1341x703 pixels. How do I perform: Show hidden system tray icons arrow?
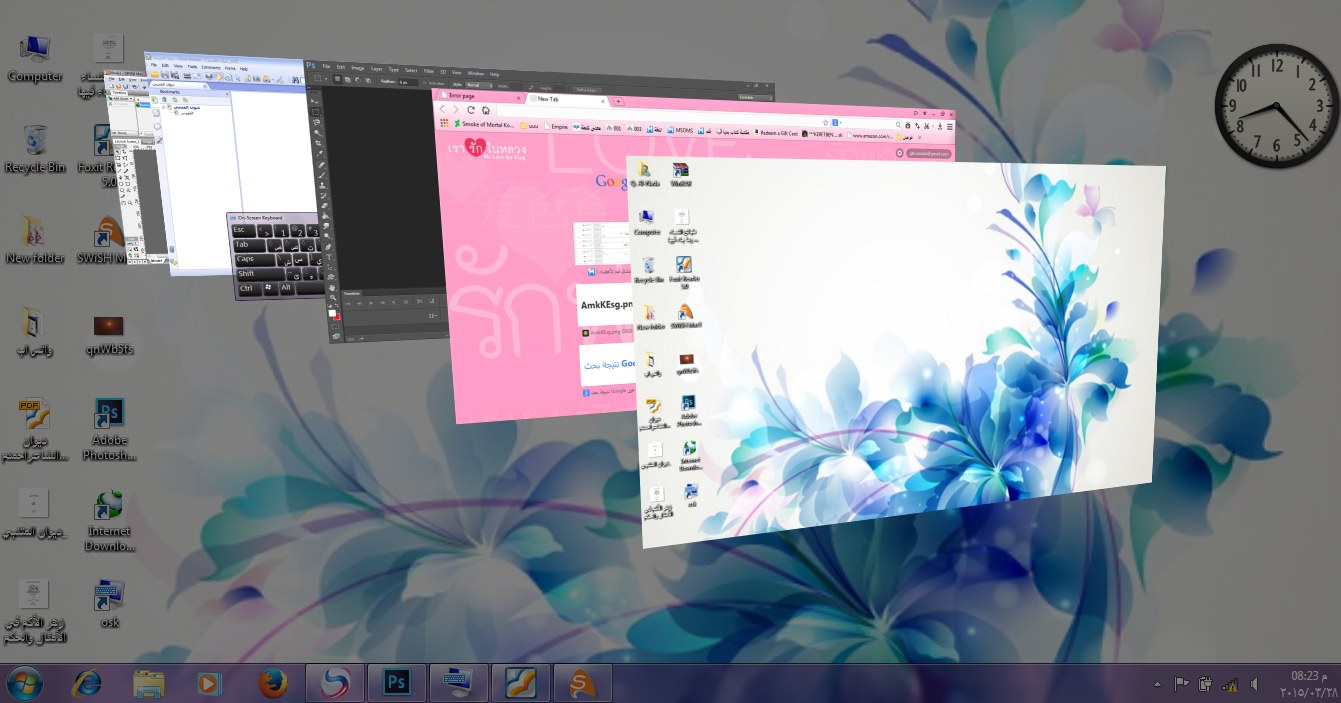(x=1158, y=684)
